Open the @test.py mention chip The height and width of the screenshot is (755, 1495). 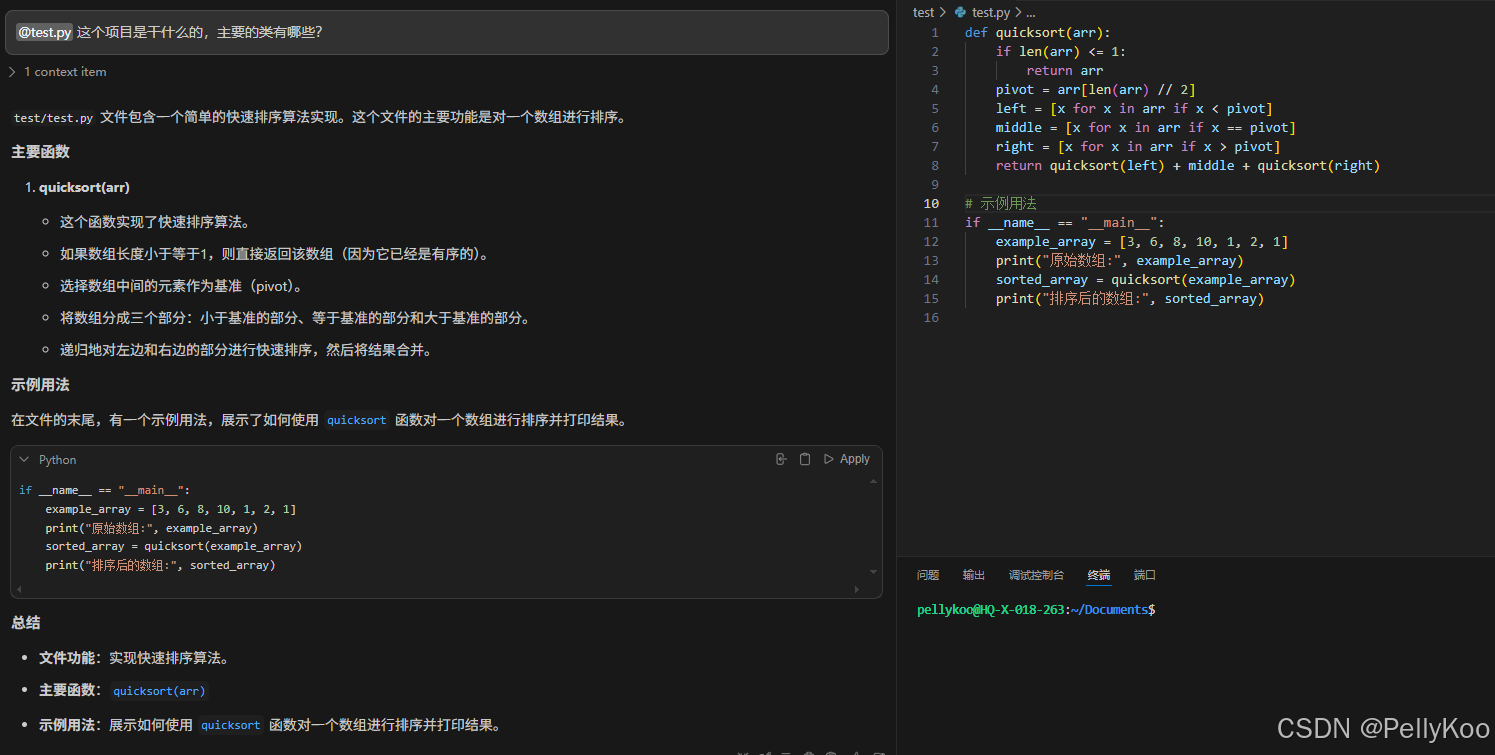point(45,32)
